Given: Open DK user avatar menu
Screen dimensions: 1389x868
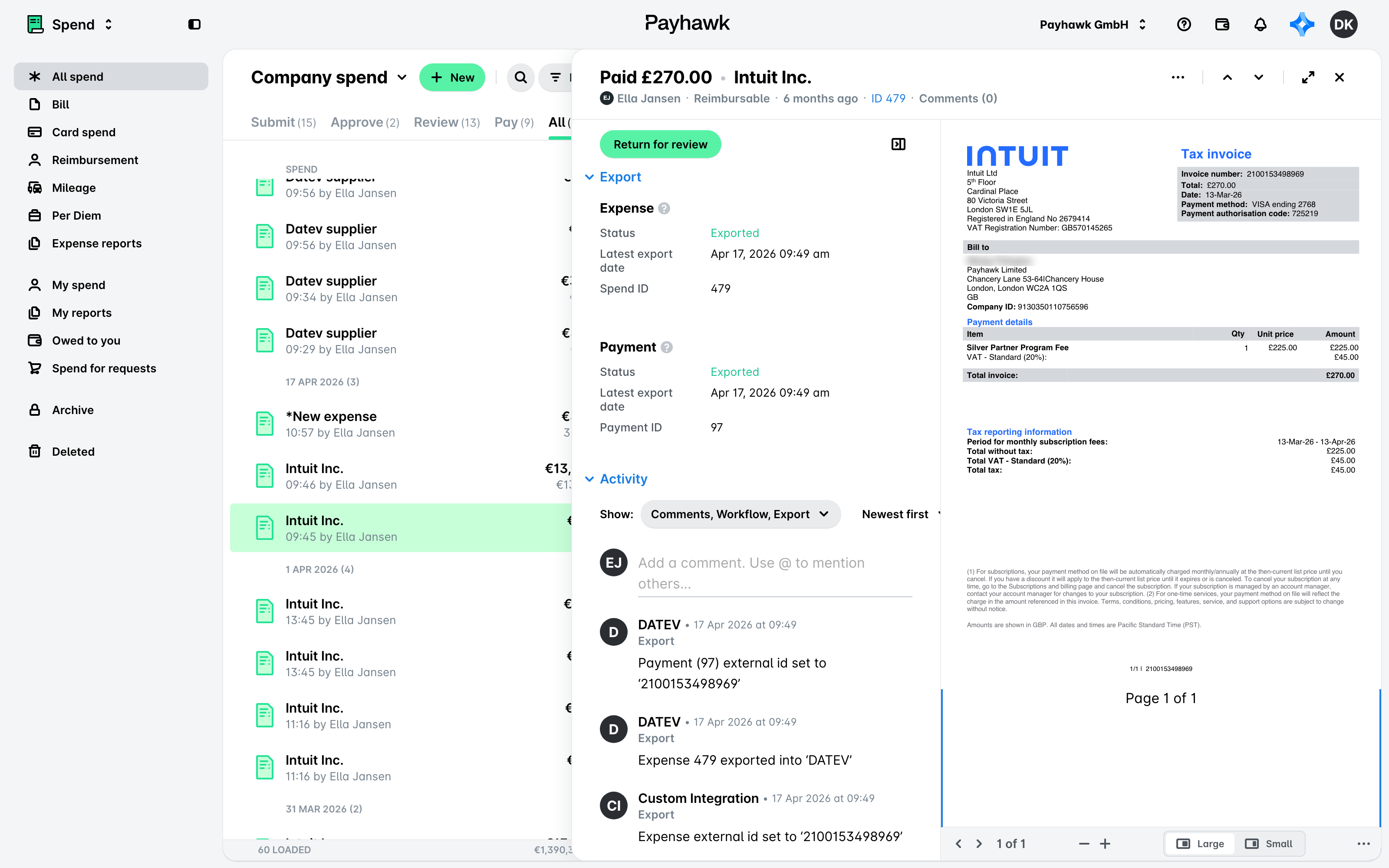Looking at the screenshot, I should click(1344, 24).
